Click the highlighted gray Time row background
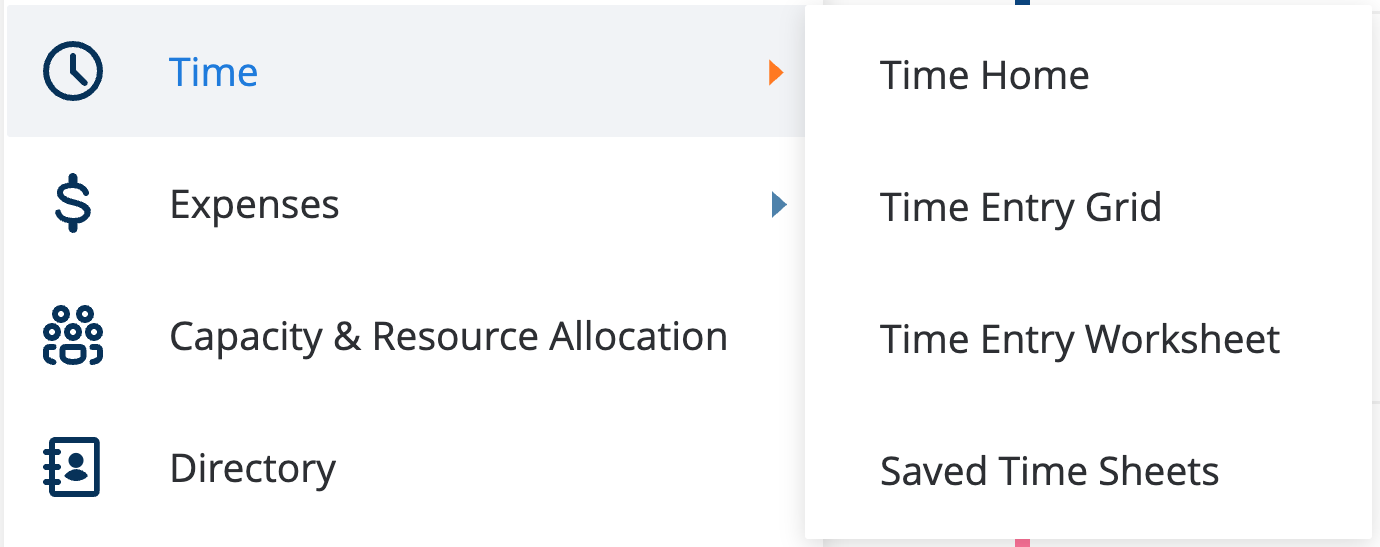Screen dimensions: 1380x547 (x=406, y=72)
